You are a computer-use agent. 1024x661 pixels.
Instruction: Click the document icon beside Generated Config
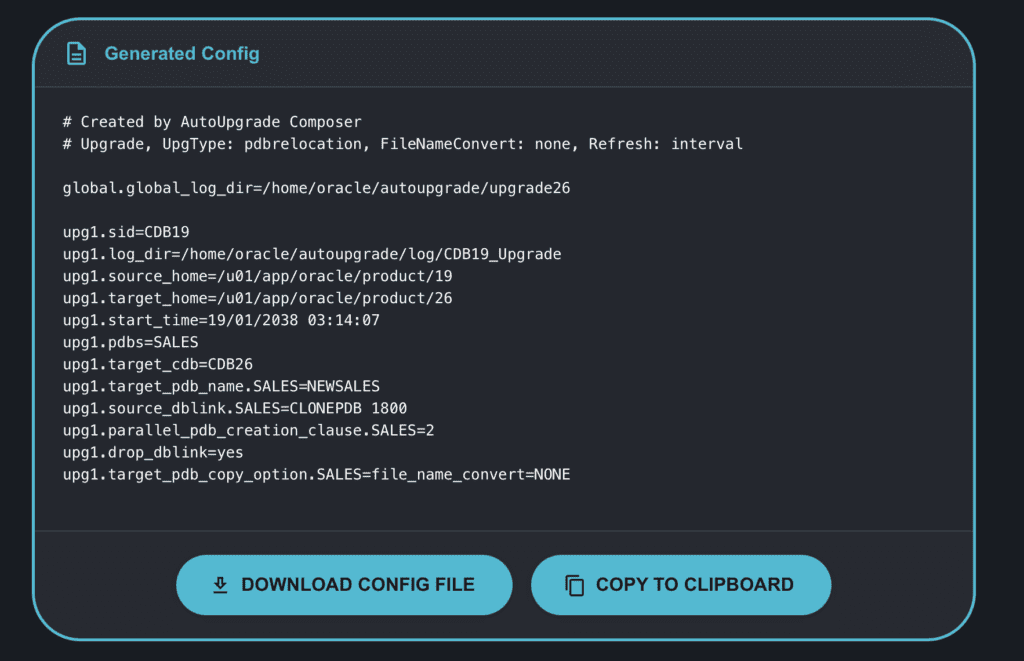(76, 53)
